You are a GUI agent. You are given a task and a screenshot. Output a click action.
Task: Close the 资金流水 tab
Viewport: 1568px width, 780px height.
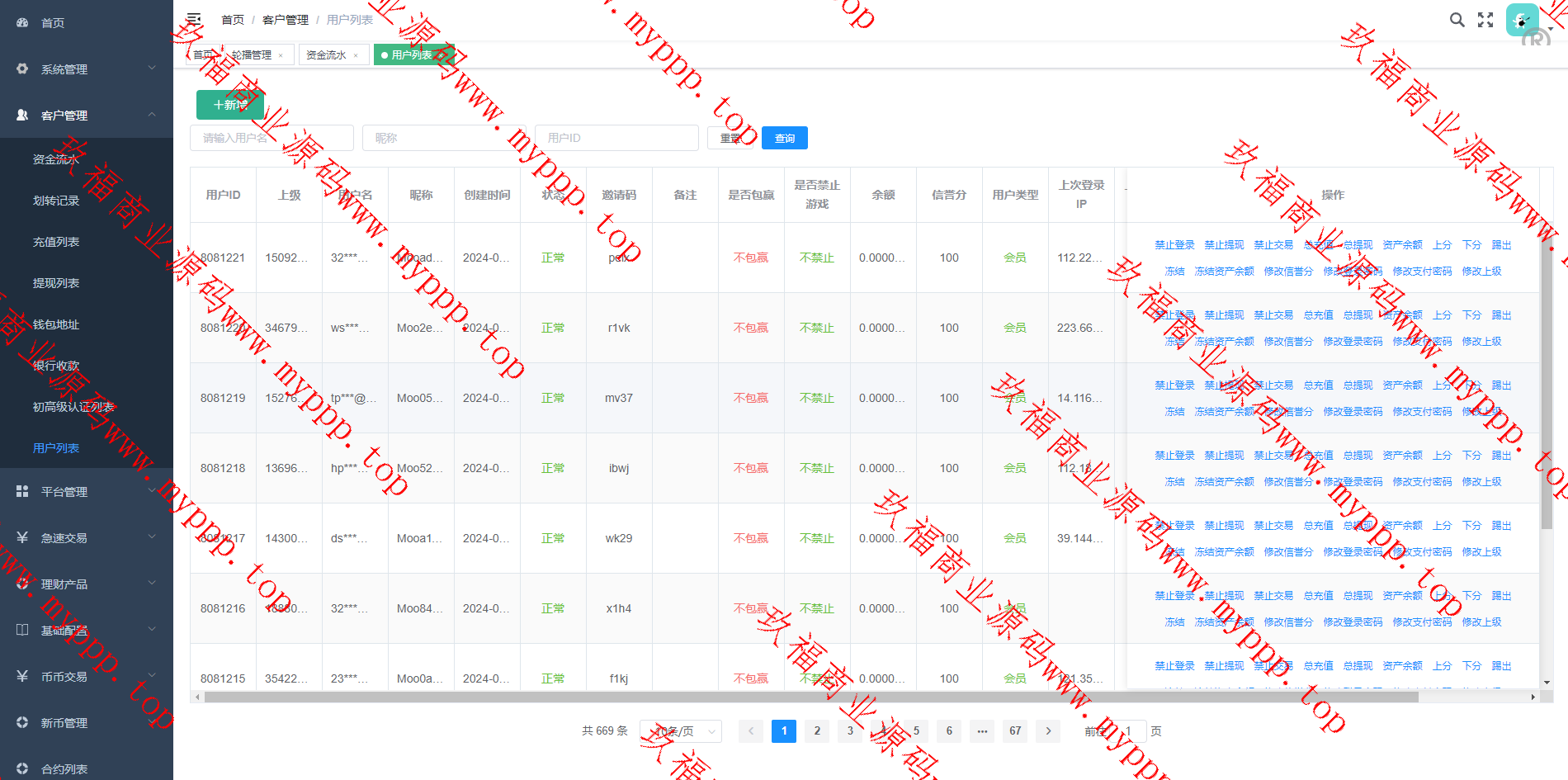click(356, 55)
